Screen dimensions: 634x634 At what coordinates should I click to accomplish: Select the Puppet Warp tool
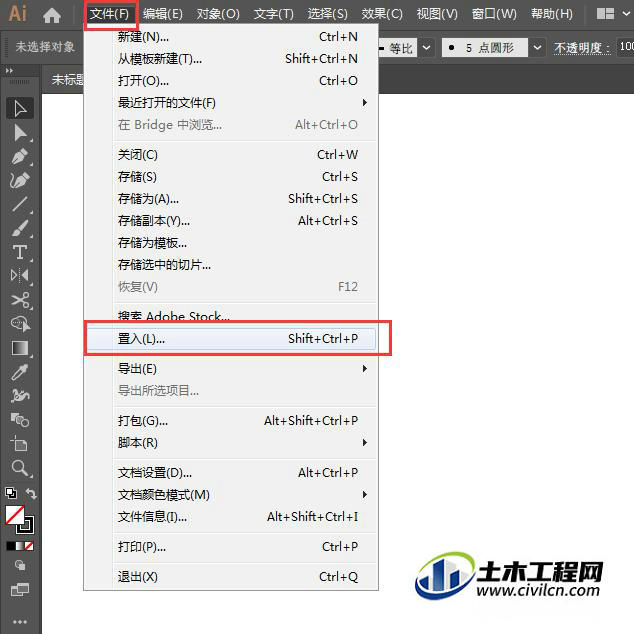(x=20, y=396)
